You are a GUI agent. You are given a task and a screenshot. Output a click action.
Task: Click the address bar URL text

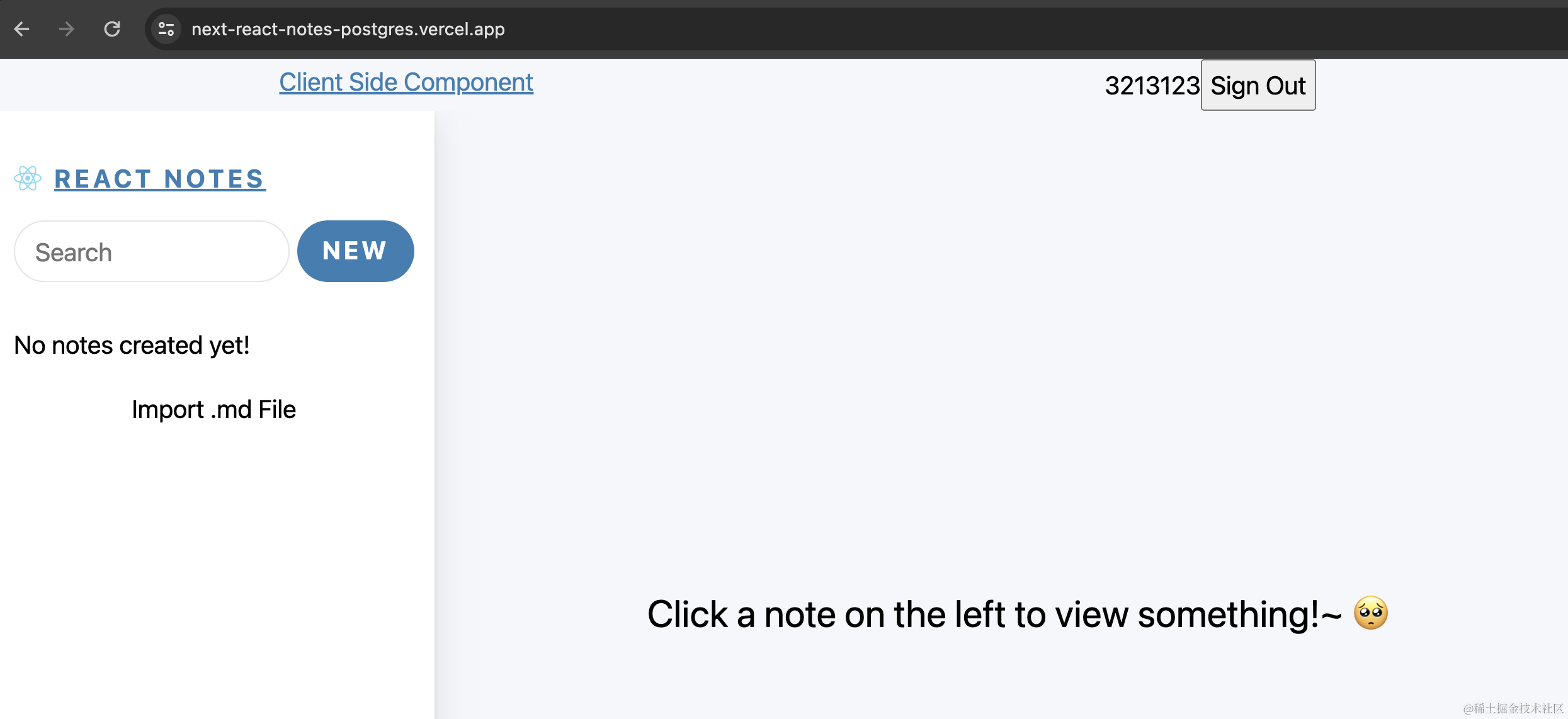pos(348,29)
